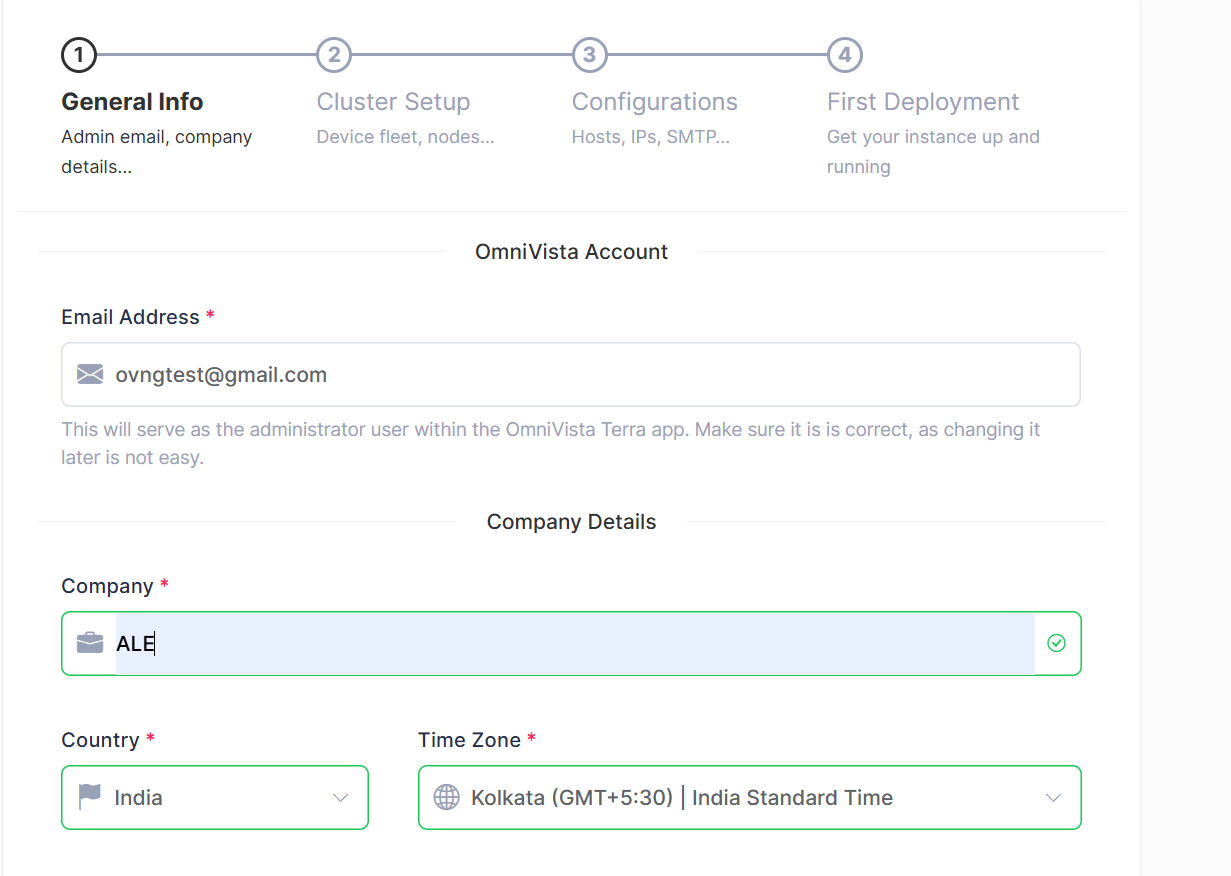1231x876 pixels.
Task: Click the step 1 circle for General Info
Action: coord(79,55)
